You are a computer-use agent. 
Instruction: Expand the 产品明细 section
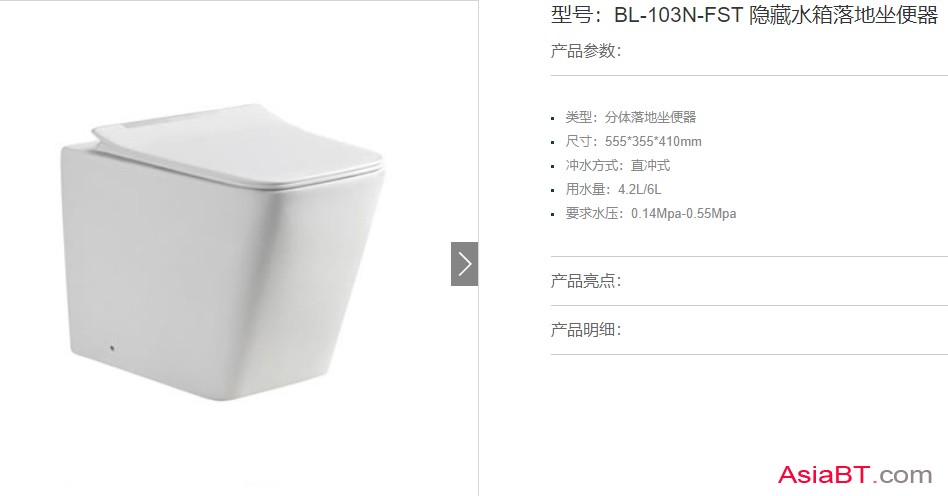coord(586,330)
